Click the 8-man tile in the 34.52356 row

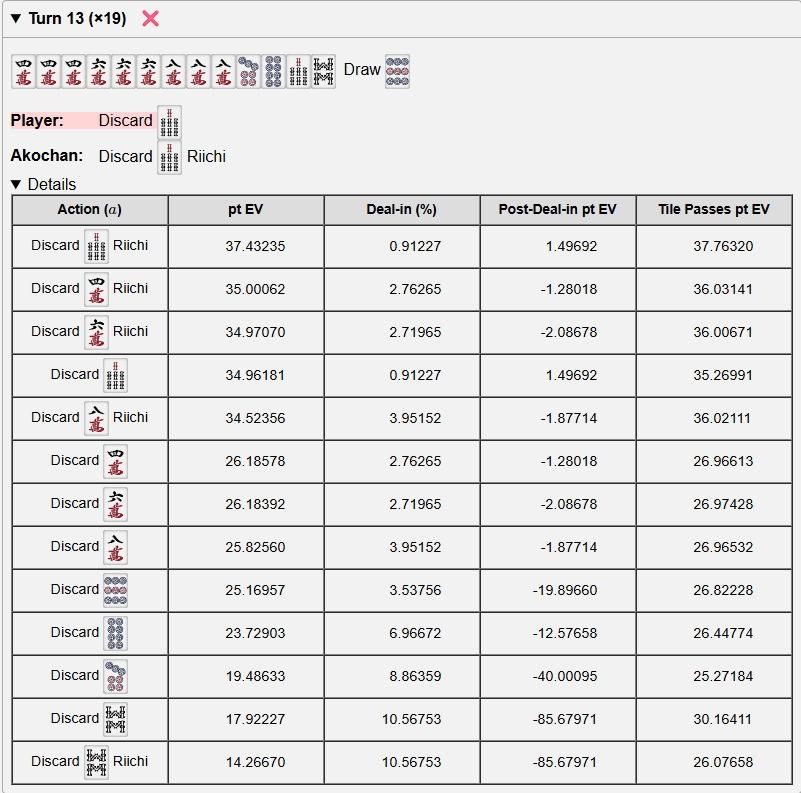pyautogui.click(x=96, y=418)
